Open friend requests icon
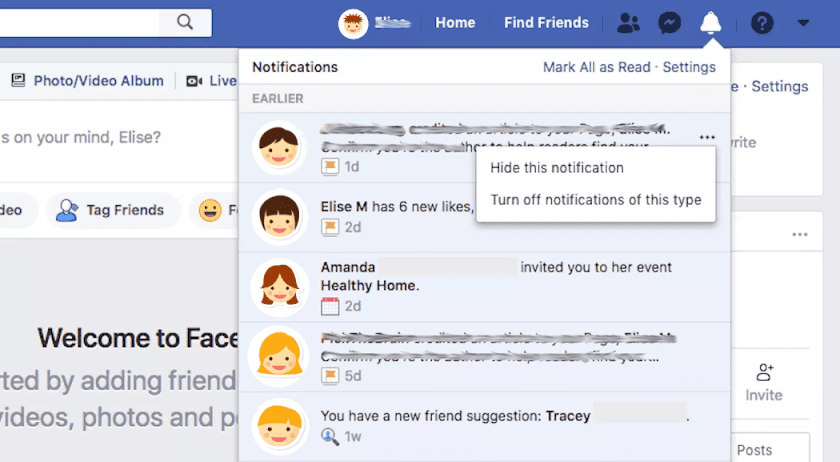The width and height of the screenshot is (840, 462). coord(628,23)
